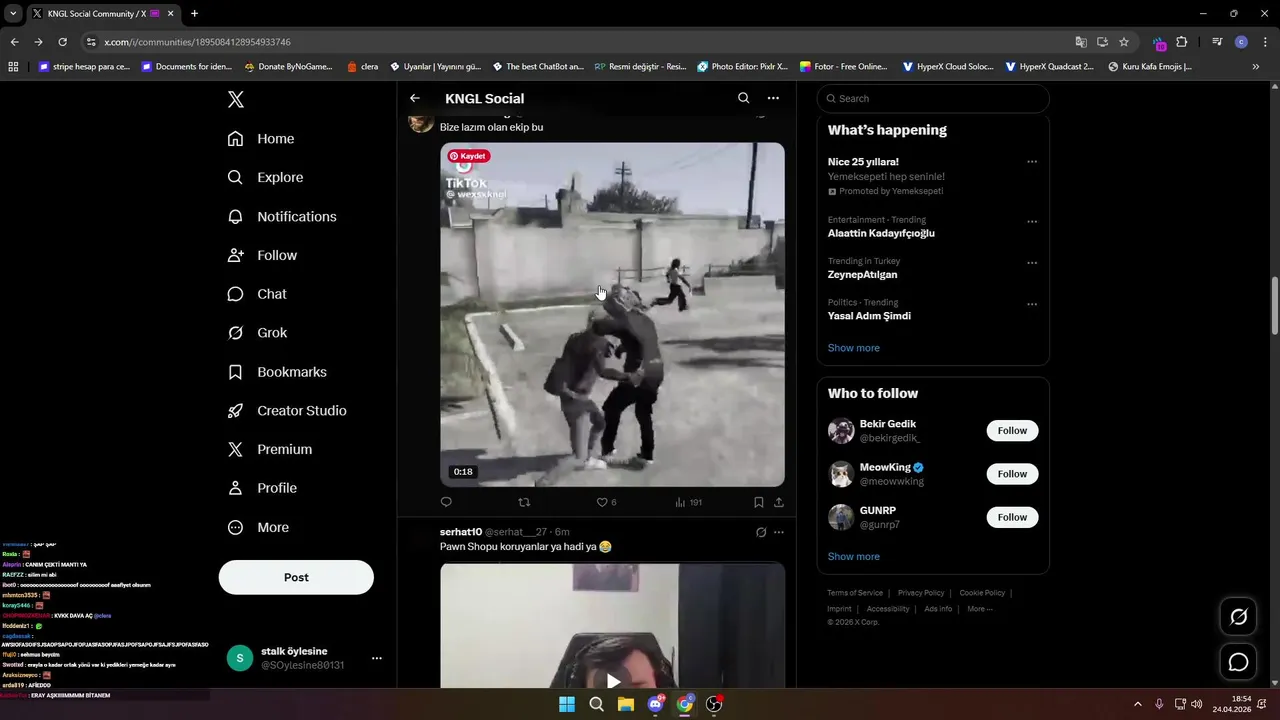The width and height of the screenshot is (1280, 720).
Task: Repost the Bize lazım olan post
Action: pyautogui.click(x=524, y=502)
